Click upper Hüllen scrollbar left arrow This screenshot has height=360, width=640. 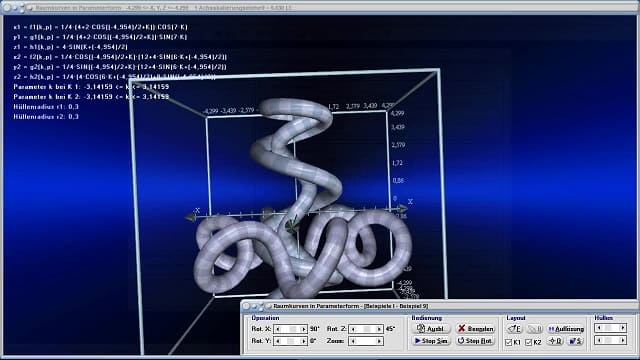click(x=599, y=328)
